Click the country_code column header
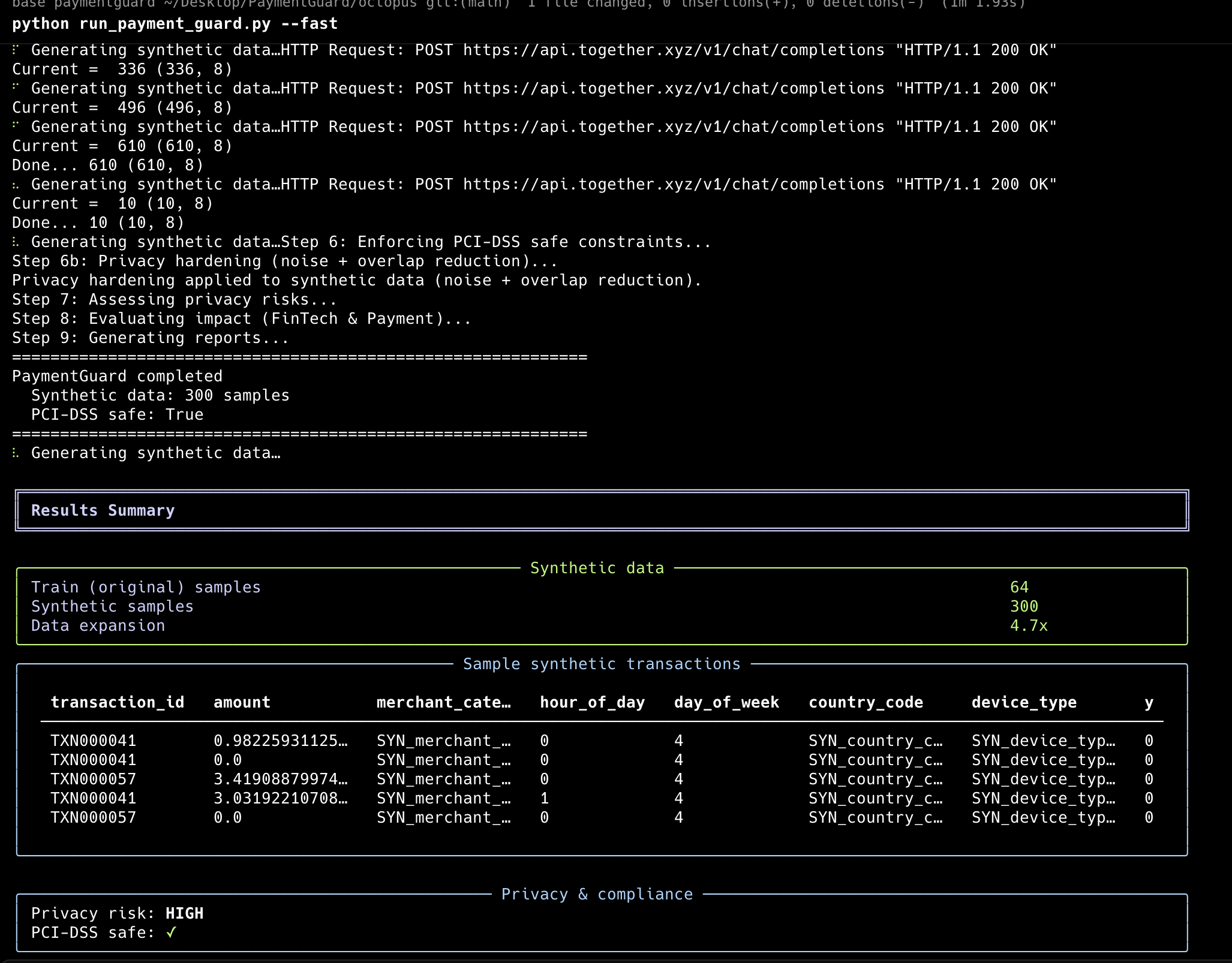Image resolution: width=1232 pixels, height=963 pixels. tap(866, 702)
